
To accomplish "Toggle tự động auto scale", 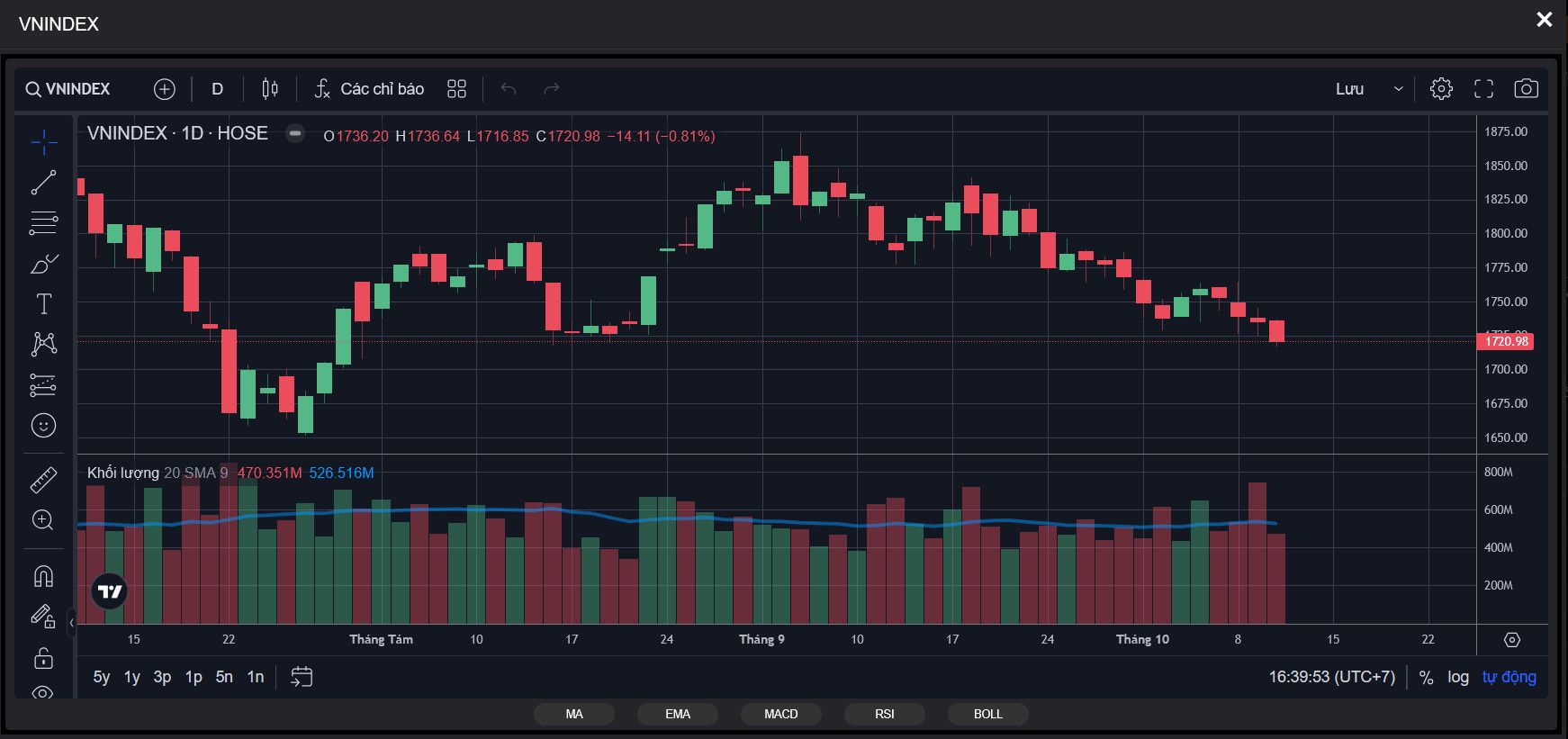I will (x=1509, y=677).
